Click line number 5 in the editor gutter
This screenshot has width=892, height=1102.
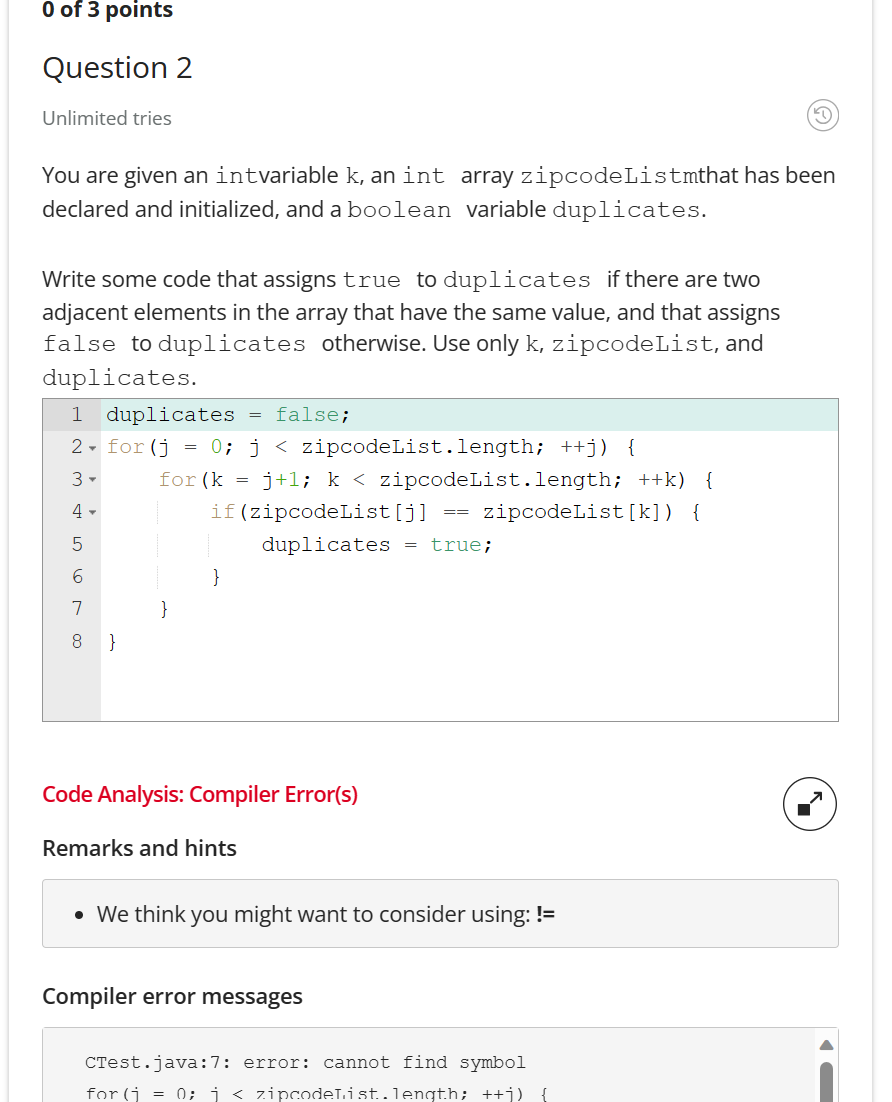(x=76, y=544)
